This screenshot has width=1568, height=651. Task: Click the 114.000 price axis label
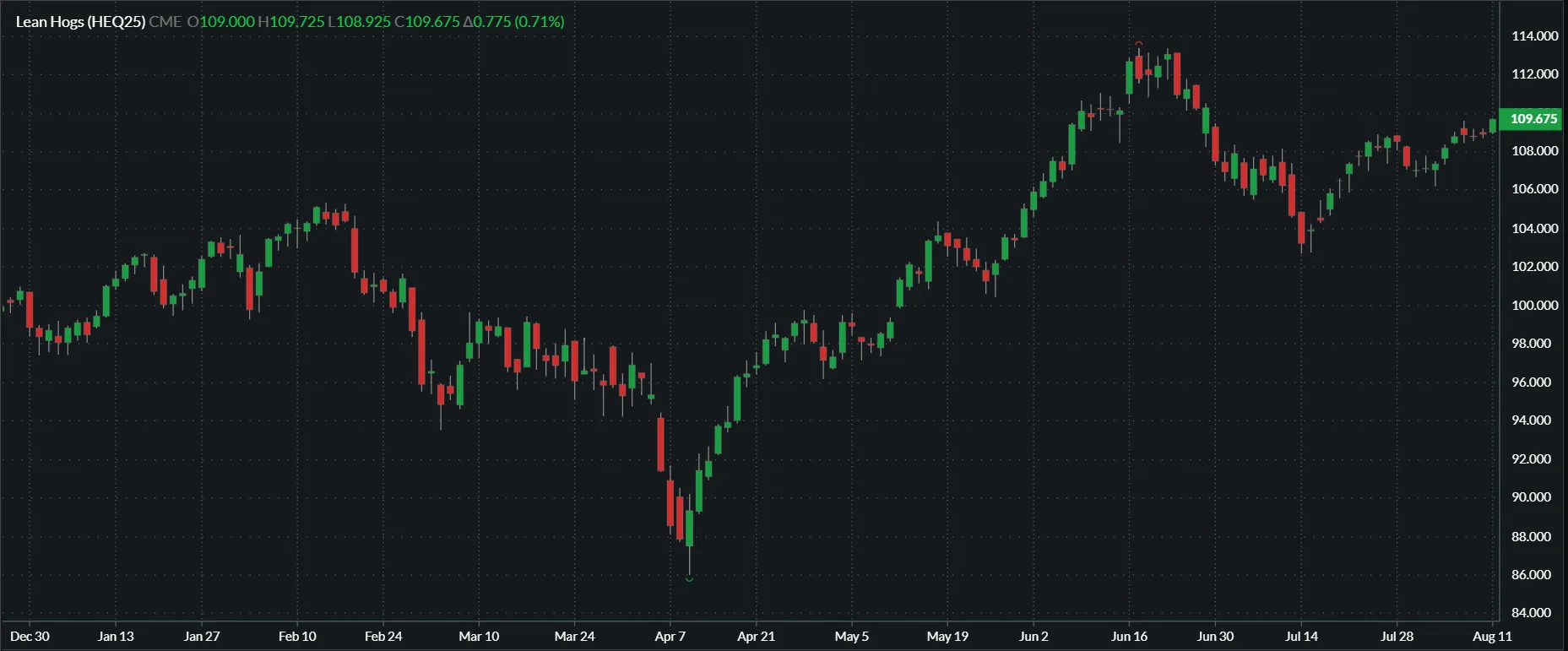click(1534, 36)
